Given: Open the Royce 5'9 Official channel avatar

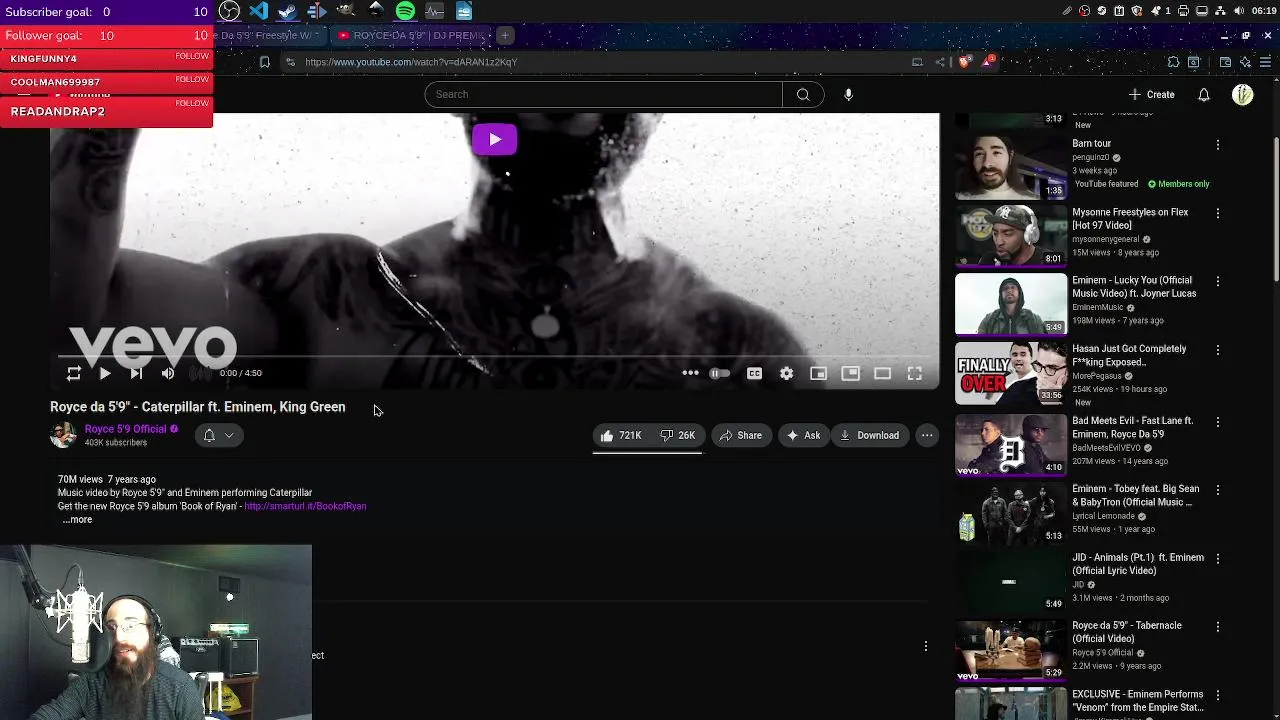Looking at the screenshot, I should [63, 435].
